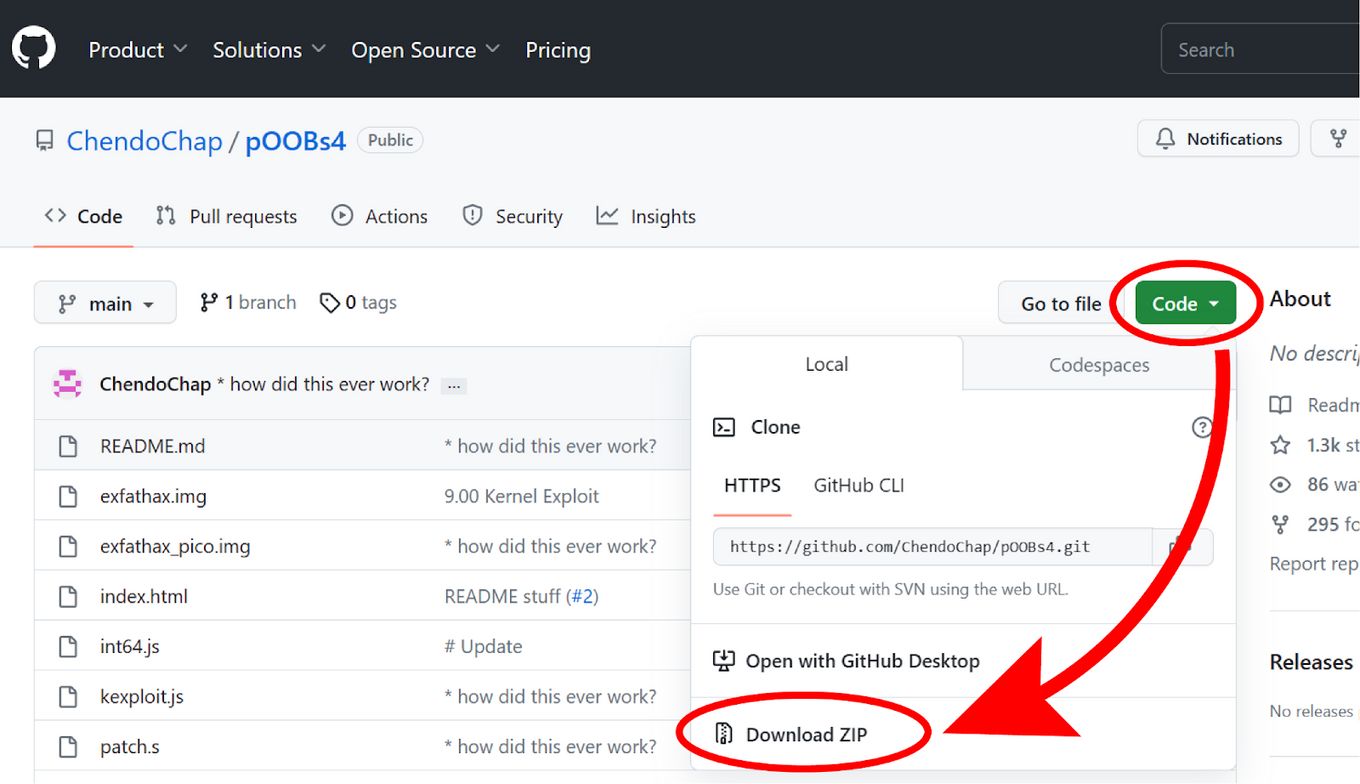Open the '9.00 Kernel Exploit' commit message
The image size is (1360, 784).
(521, 496)
